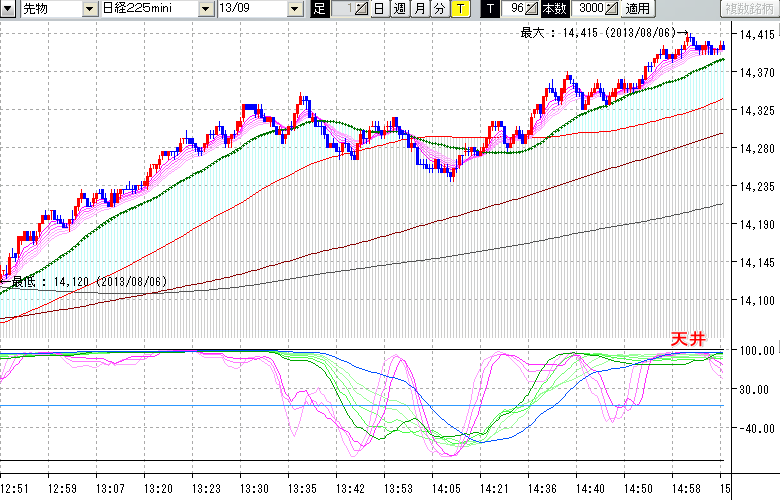Click the red 天井 ceiling label
The image size is (780, 500).
pos(688,340)
